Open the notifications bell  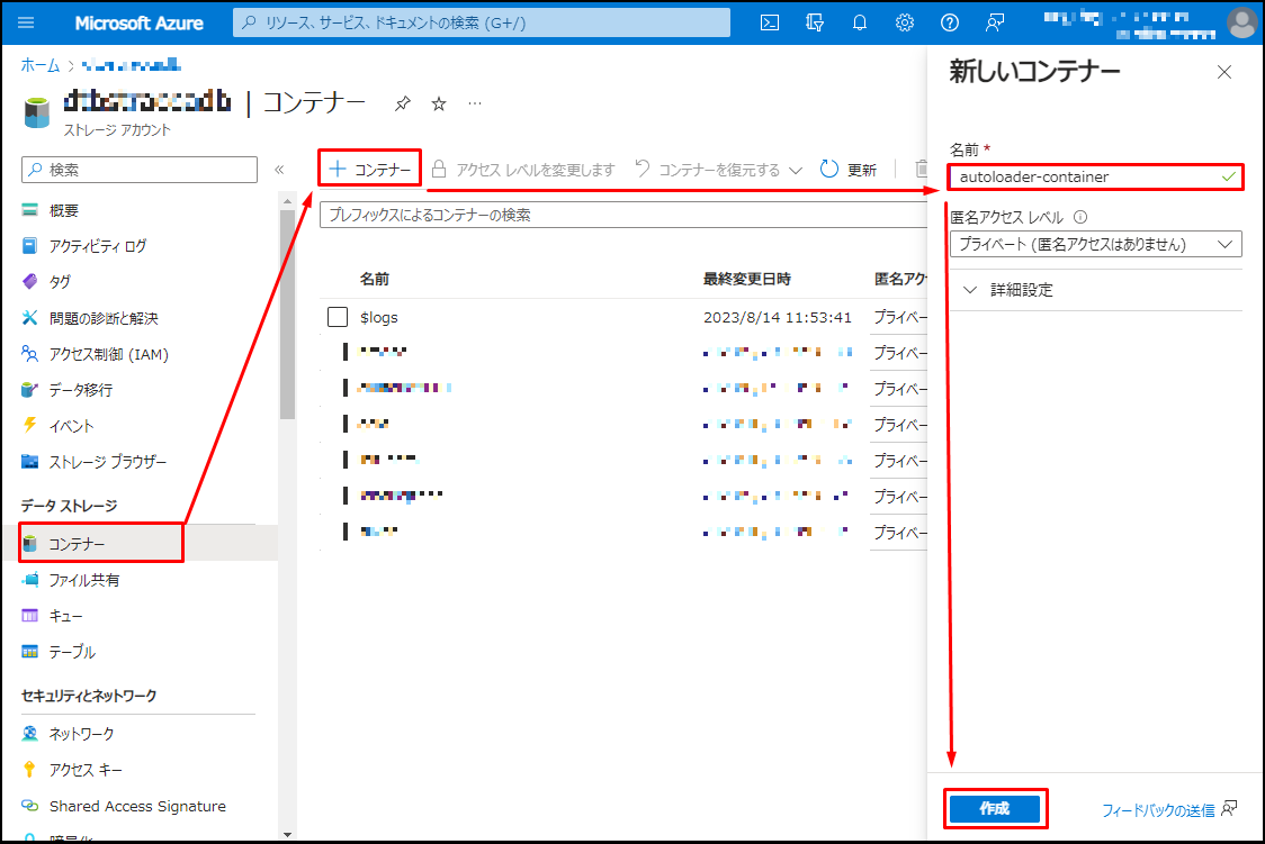click(859, 22)
